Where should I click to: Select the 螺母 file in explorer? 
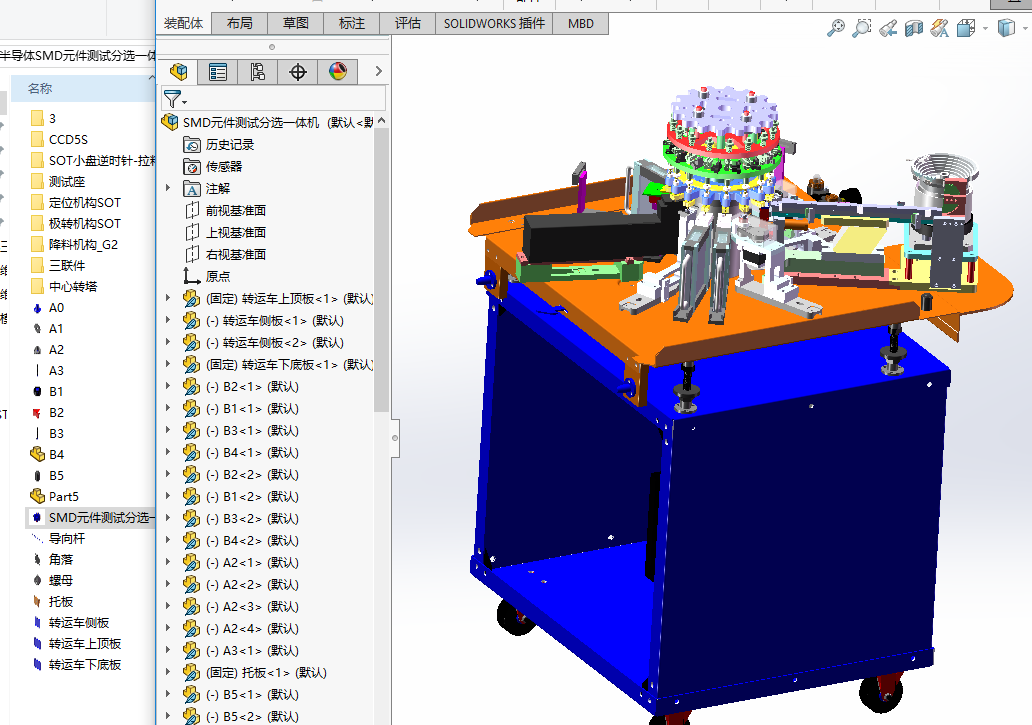[61, 580]
